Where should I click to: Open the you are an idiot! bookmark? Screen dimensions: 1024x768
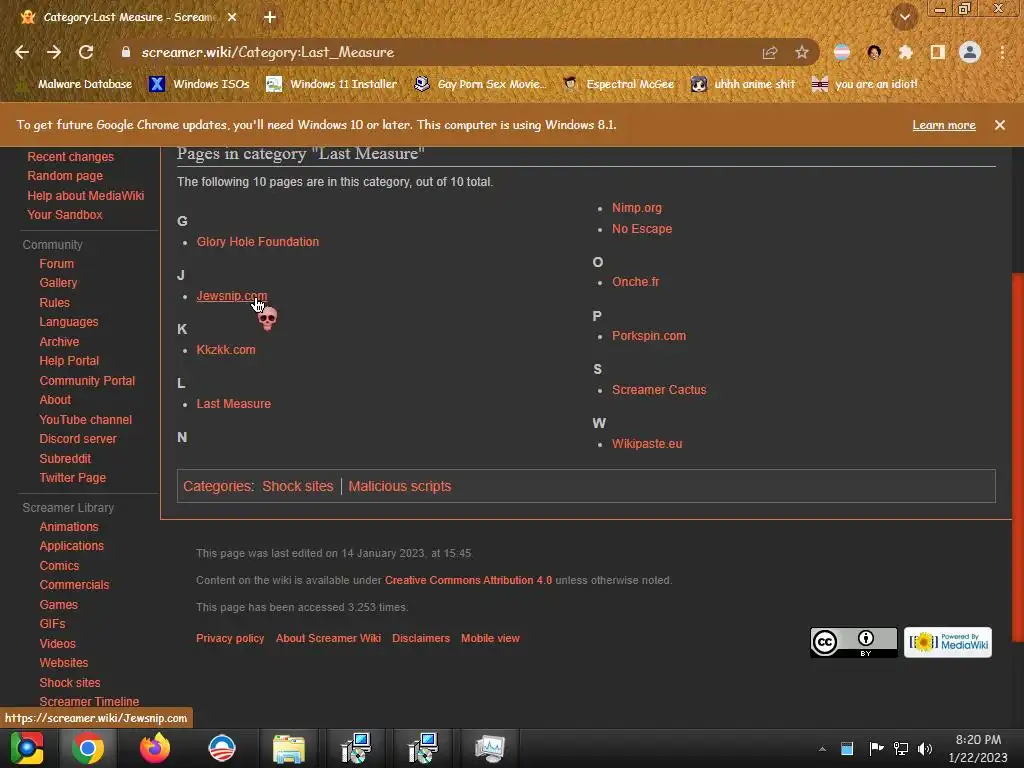pos(865,84)
